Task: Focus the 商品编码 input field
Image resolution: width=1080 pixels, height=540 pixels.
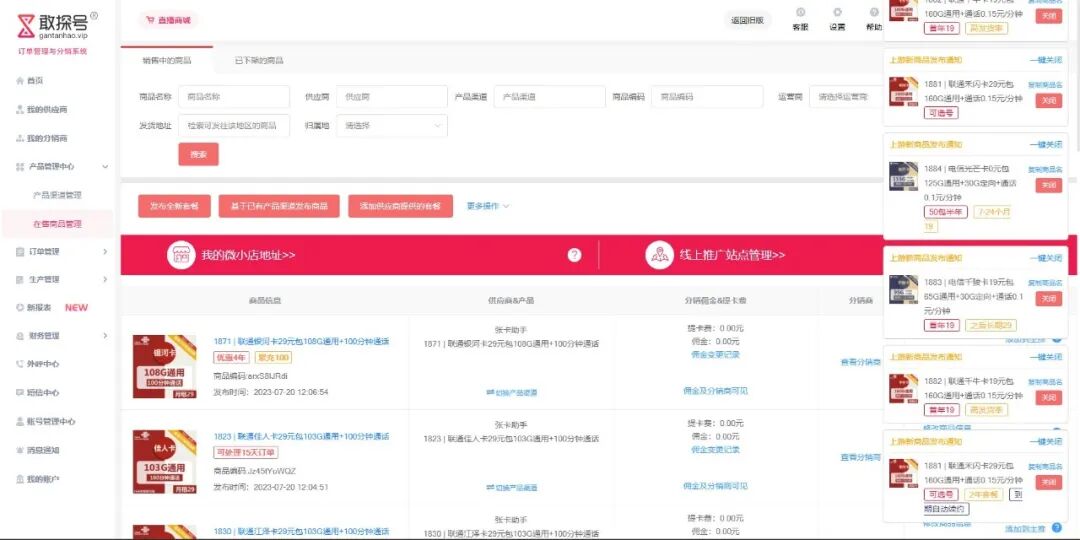Action: click(707, 97)
